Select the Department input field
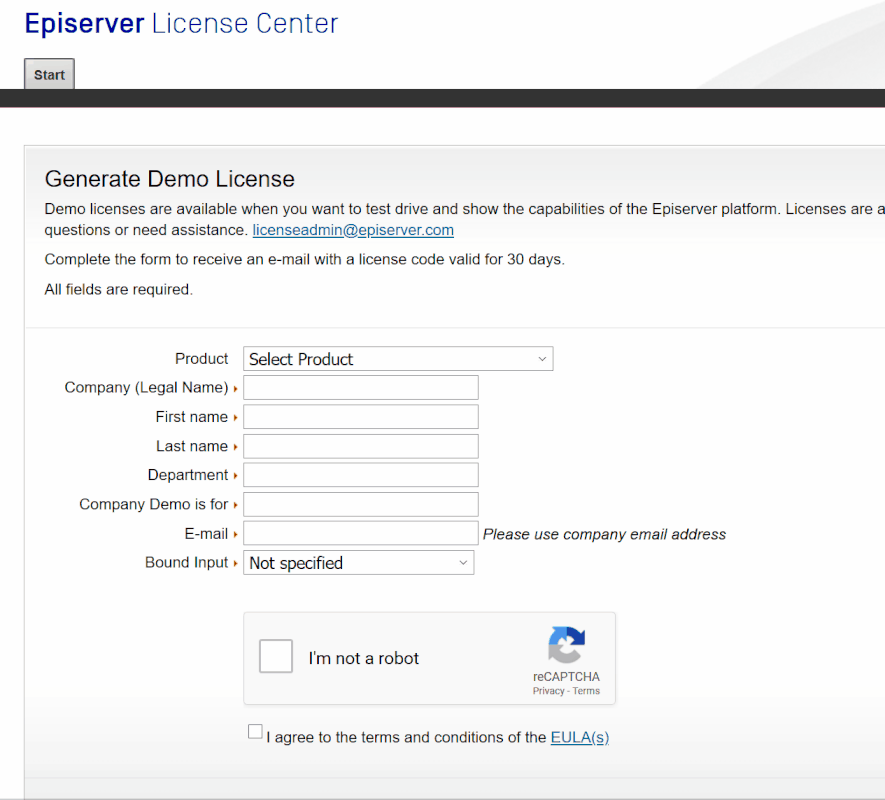The image size is (885, 800). [x=361, y=475]
